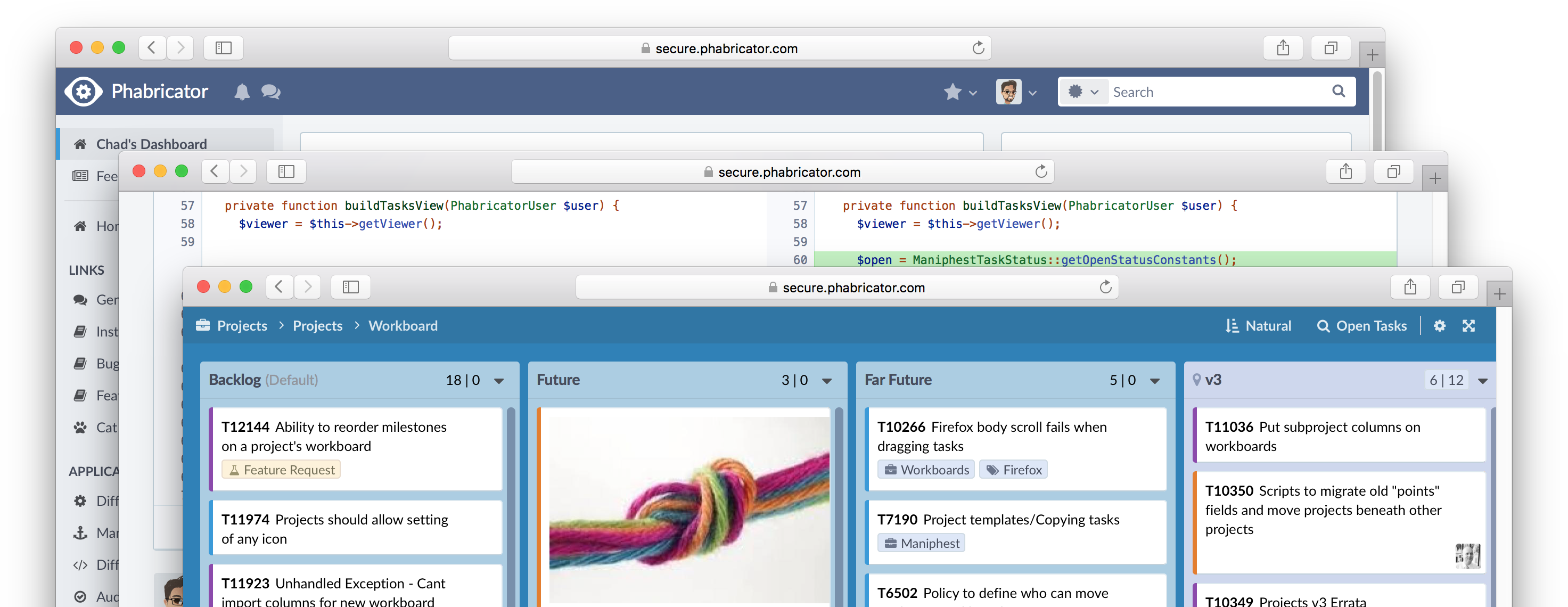Viewport: 1568px width, 607px height.
Task: Expand the Future column dropdown arrow
Action: tap(827, 381)
